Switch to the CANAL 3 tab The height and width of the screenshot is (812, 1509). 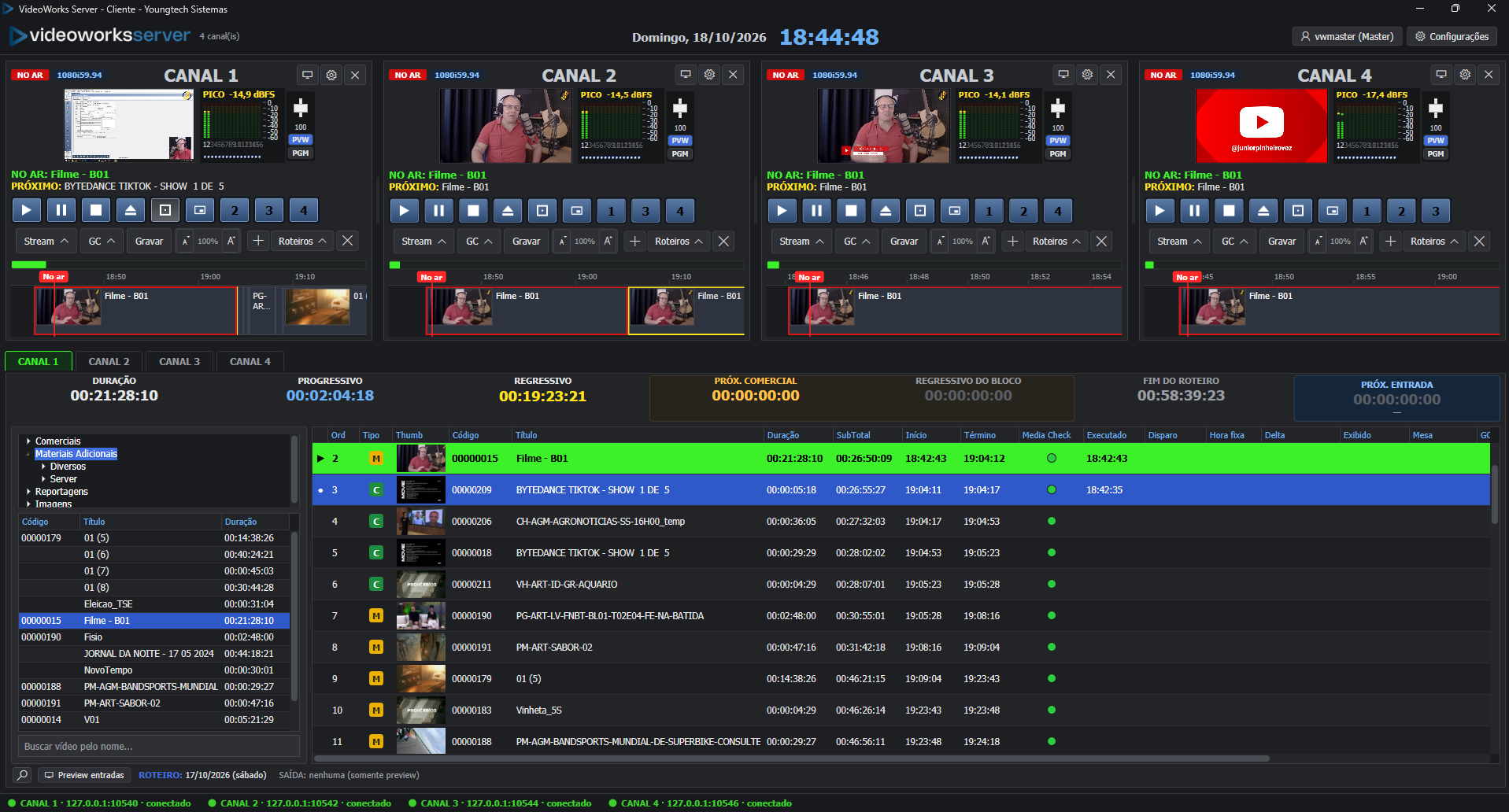point(179,361)
